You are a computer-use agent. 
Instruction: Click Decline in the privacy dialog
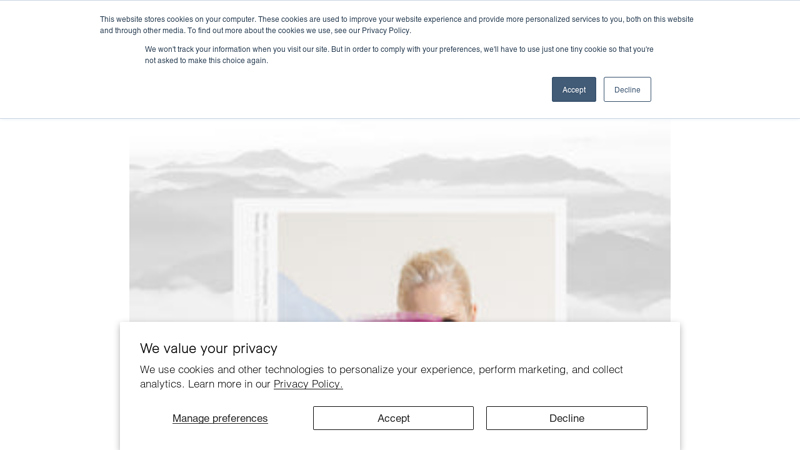click(566, 418)
